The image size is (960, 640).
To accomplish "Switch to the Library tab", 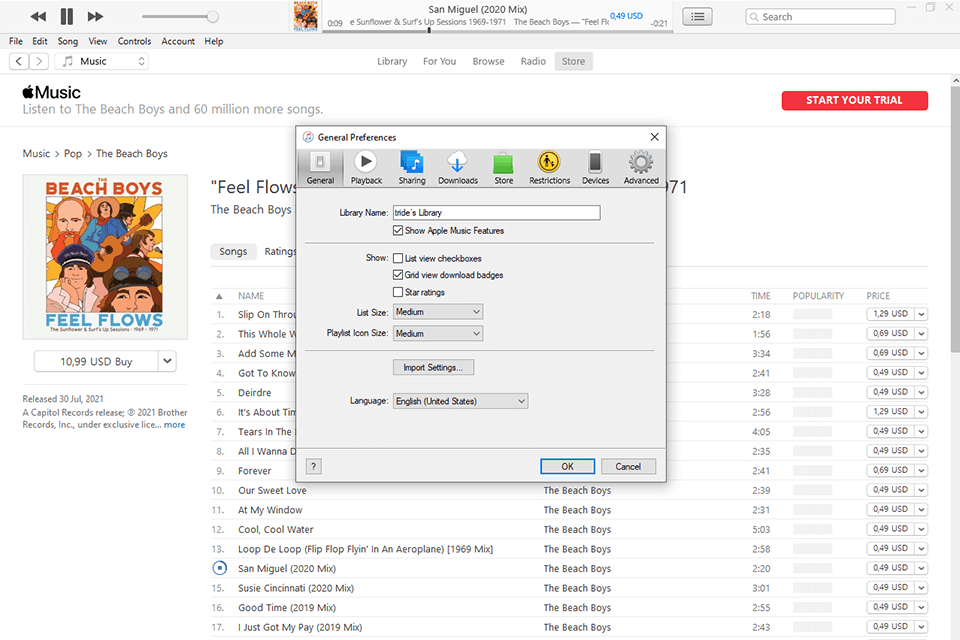I will click(x=392, y=61).
